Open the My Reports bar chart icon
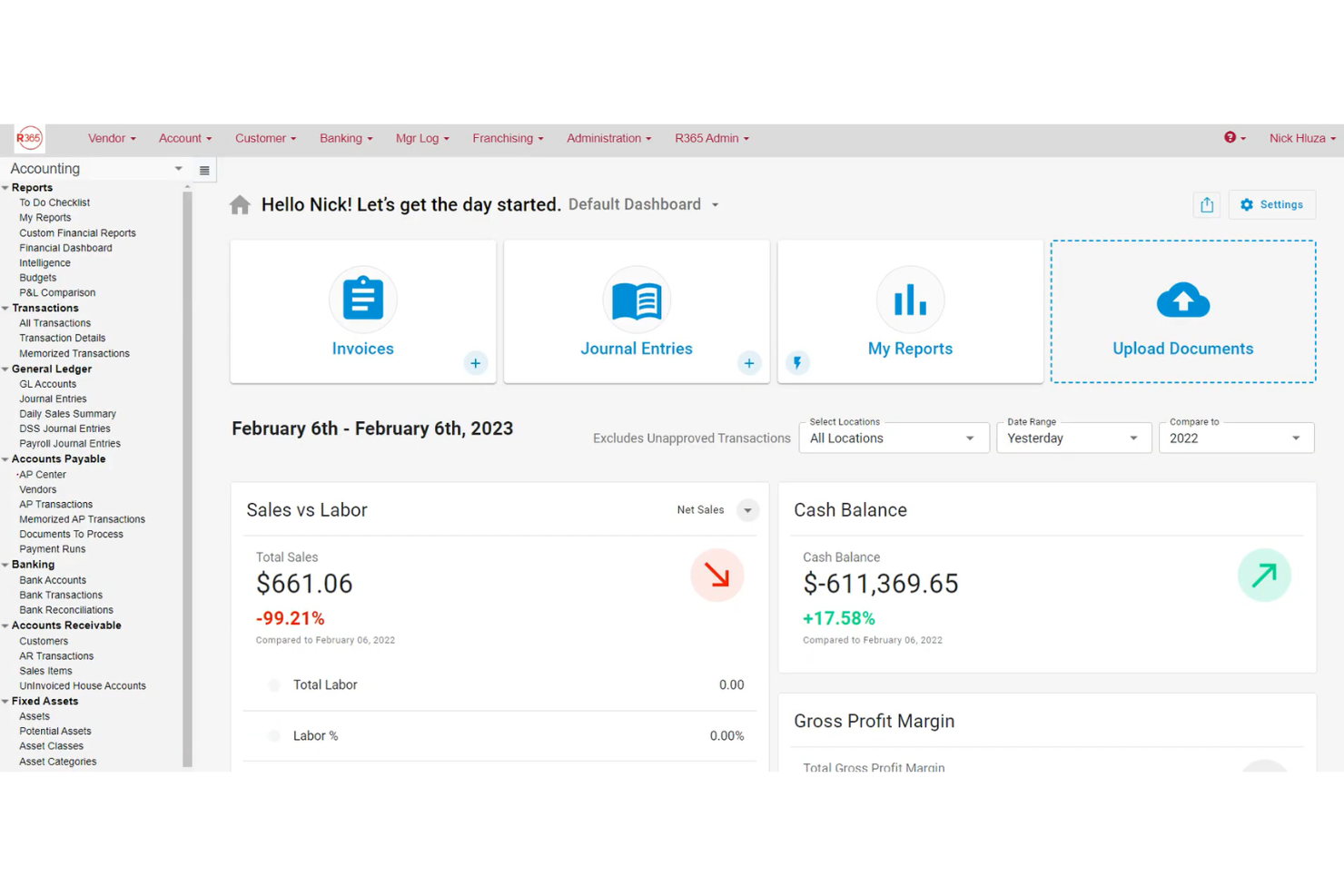Image resolution: width=1344 pixels, height=896 pixels. [910, 300]
